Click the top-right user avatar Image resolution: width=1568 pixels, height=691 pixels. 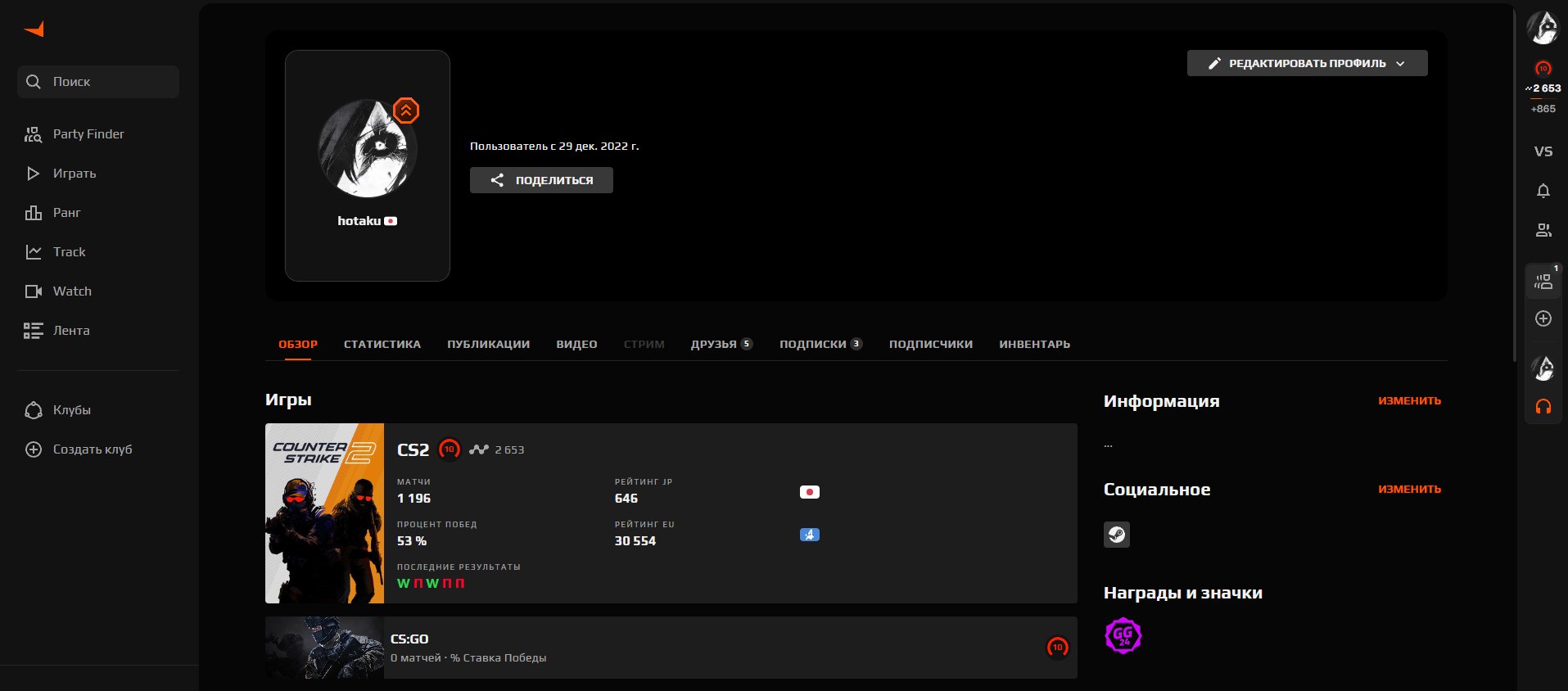pos(1543,29)
